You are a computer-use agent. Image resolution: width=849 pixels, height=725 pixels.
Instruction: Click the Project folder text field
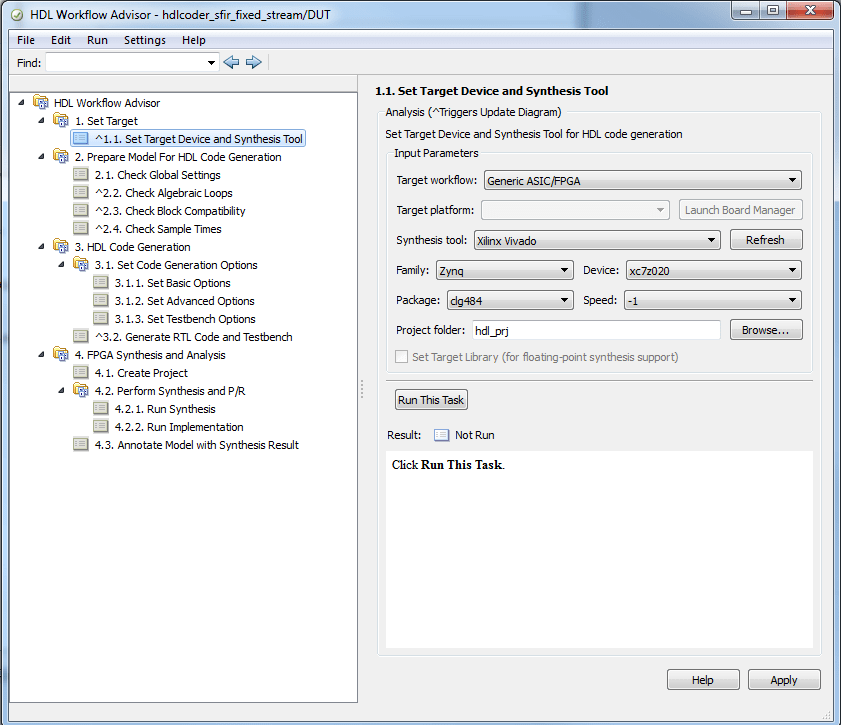point(596,330)
